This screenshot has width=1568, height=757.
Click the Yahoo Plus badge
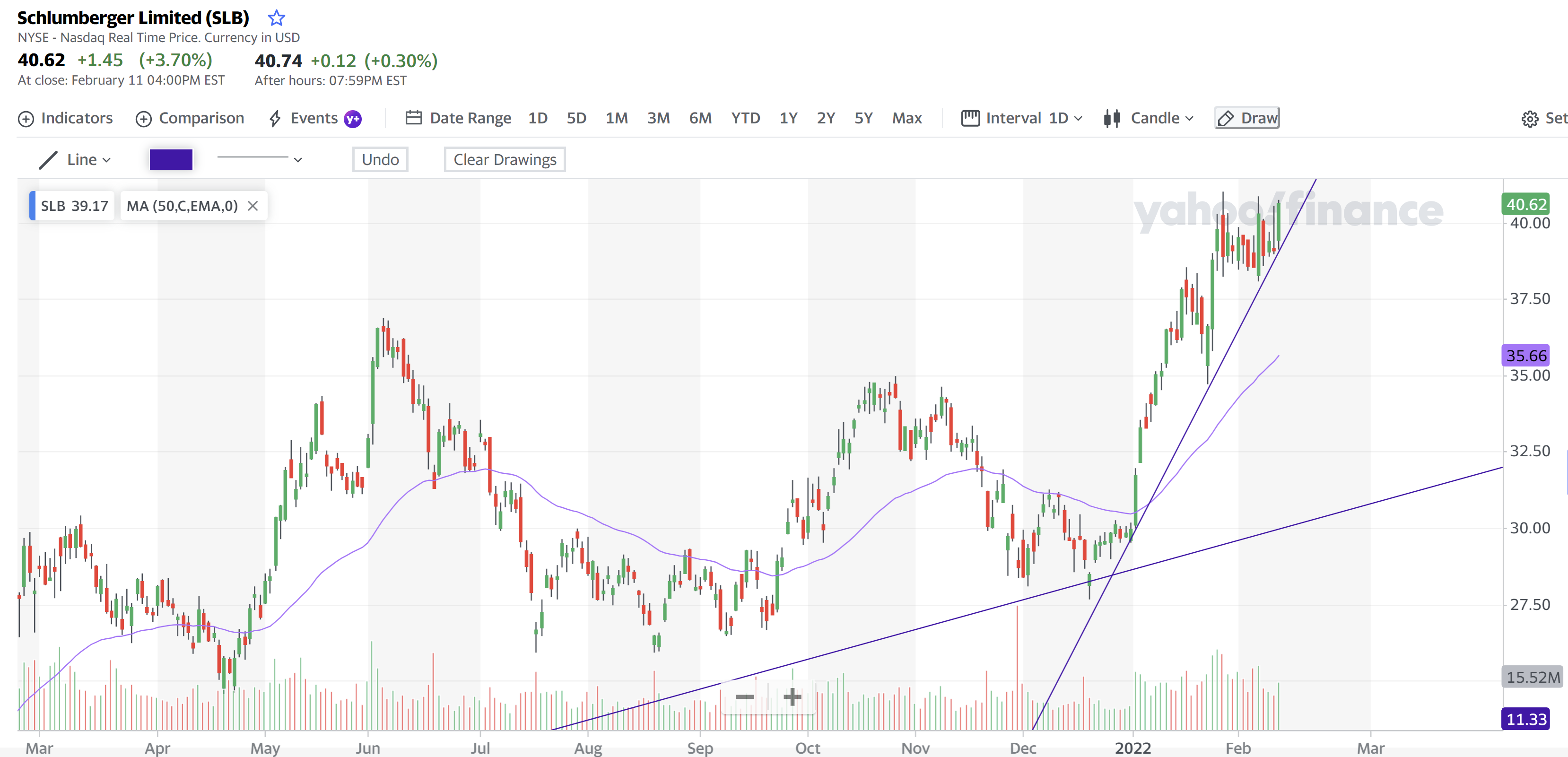[x=352, y=119]
